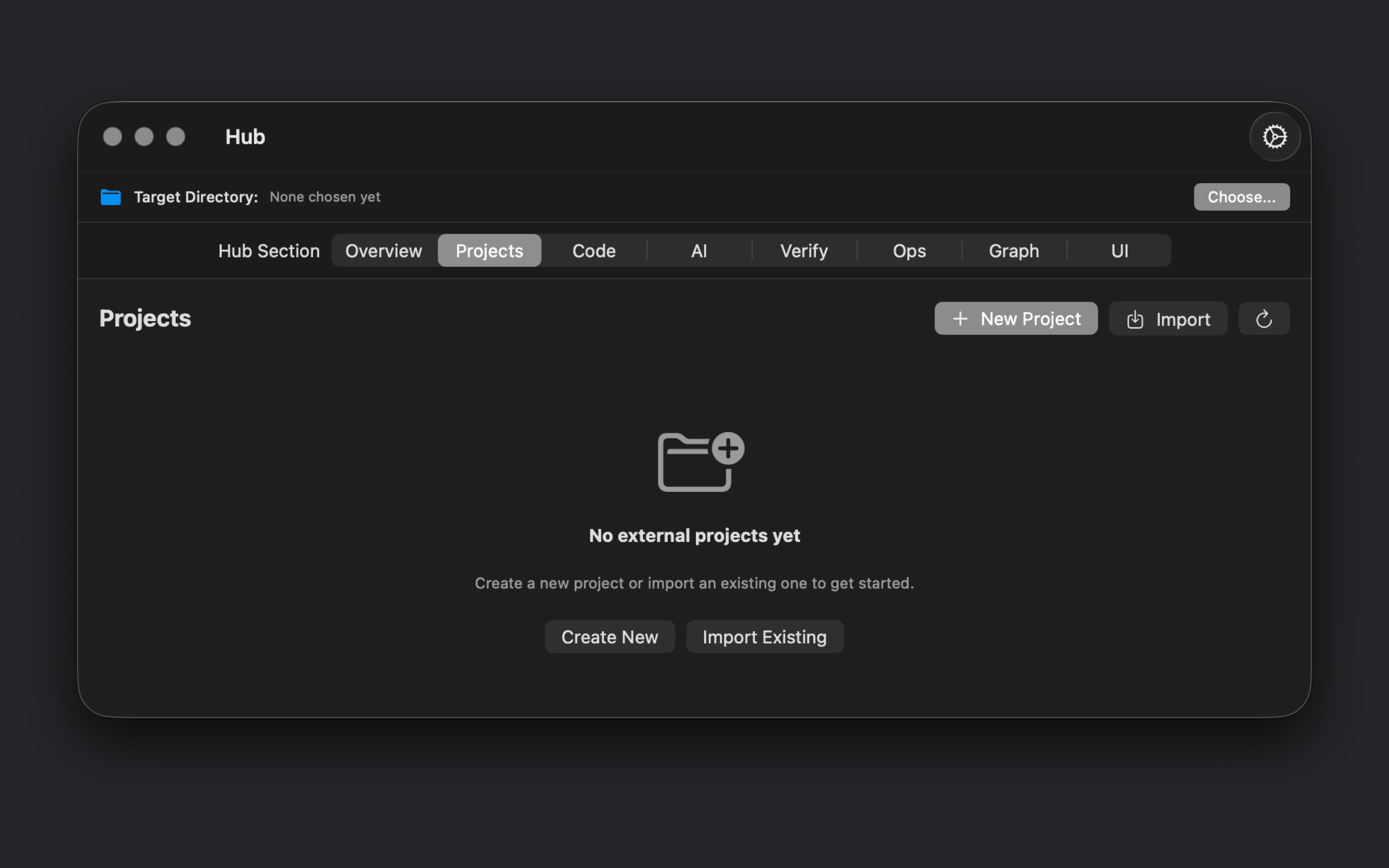
Task: Show the Graph tab
Action: [x=1014, y=251]
